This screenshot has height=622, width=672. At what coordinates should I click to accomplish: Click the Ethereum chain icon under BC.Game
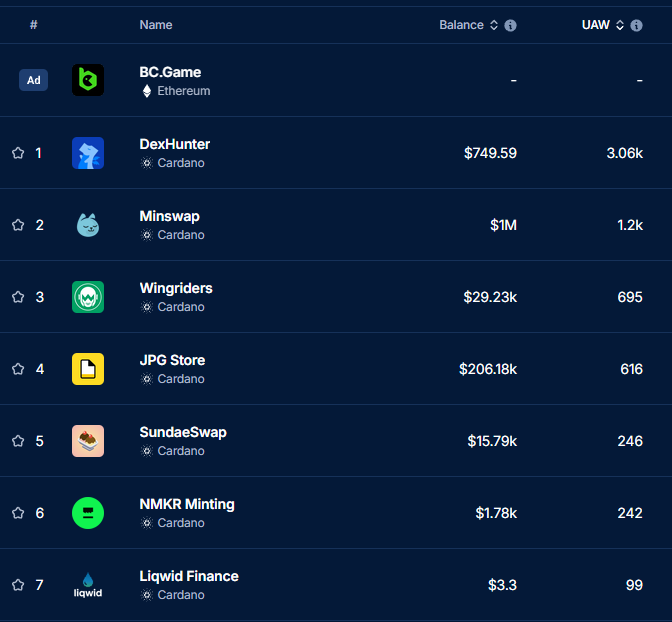pos(147,91)
